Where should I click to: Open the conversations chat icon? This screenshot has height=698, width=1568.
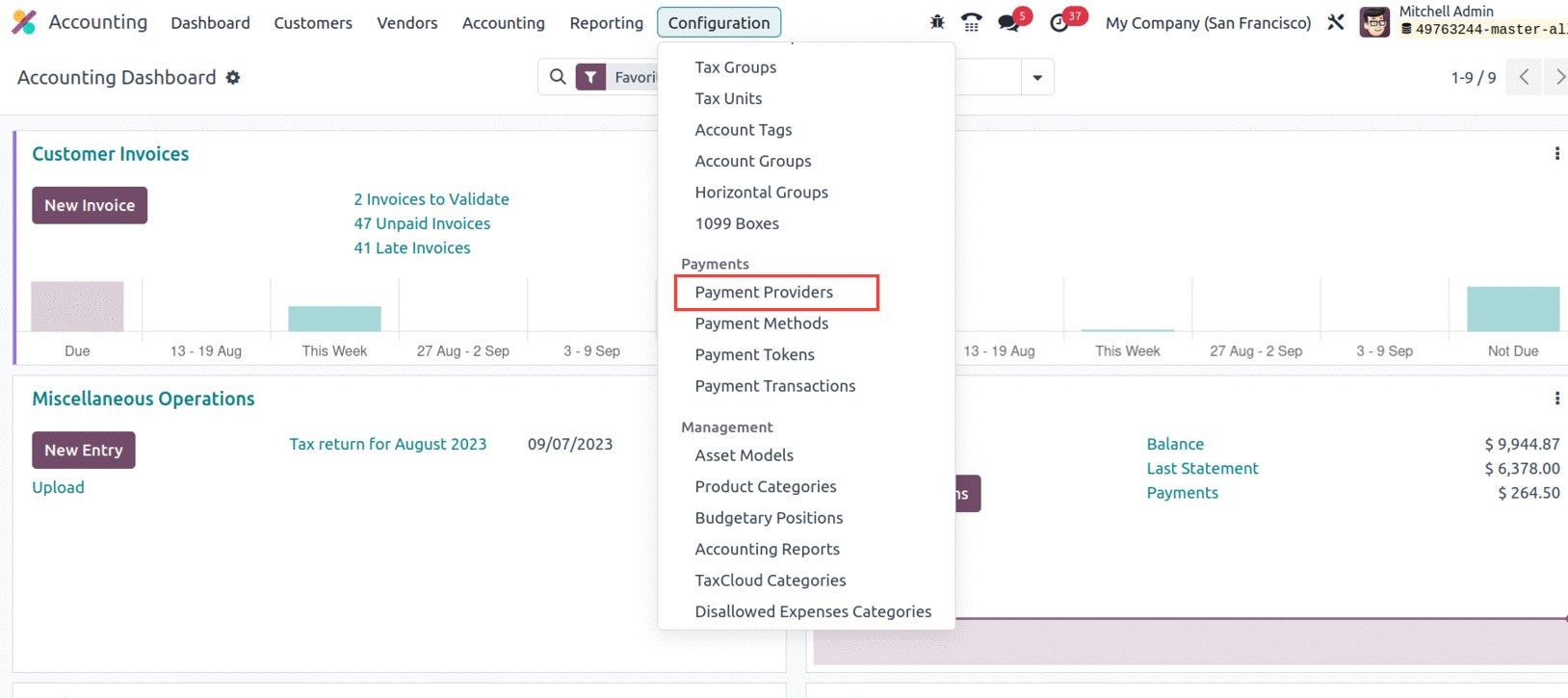point(1008,22)
